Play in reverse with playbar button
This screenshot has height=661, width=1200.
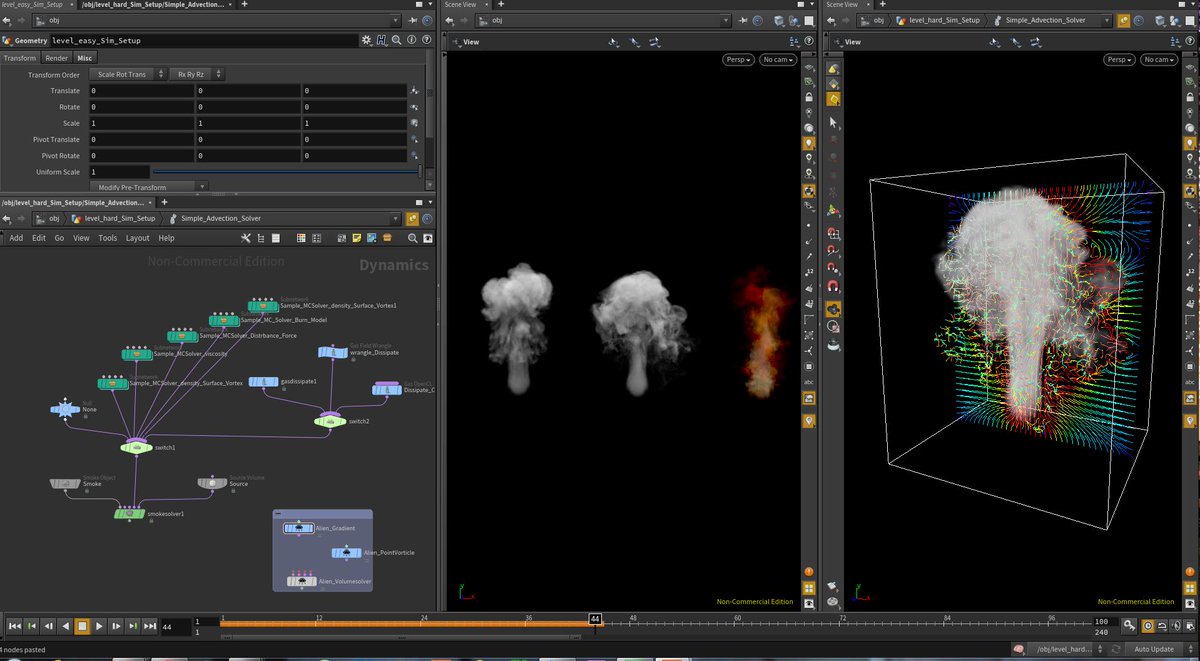(66, 626)
